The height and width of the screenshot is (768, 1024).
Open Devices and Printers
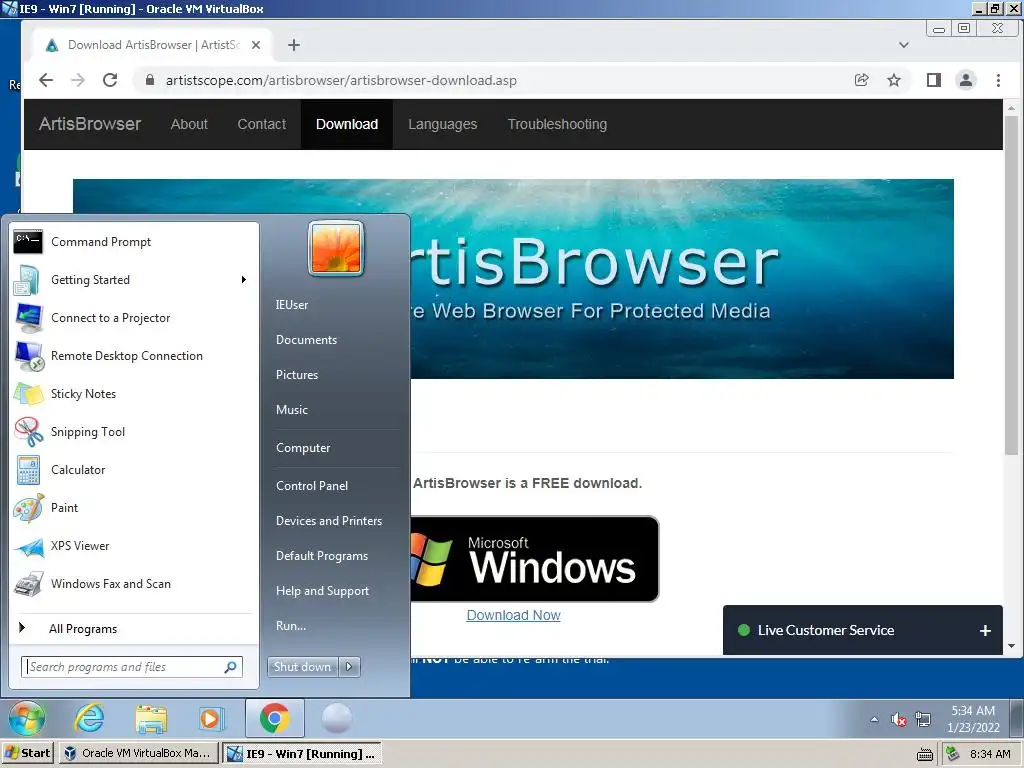tap(328, 521)
